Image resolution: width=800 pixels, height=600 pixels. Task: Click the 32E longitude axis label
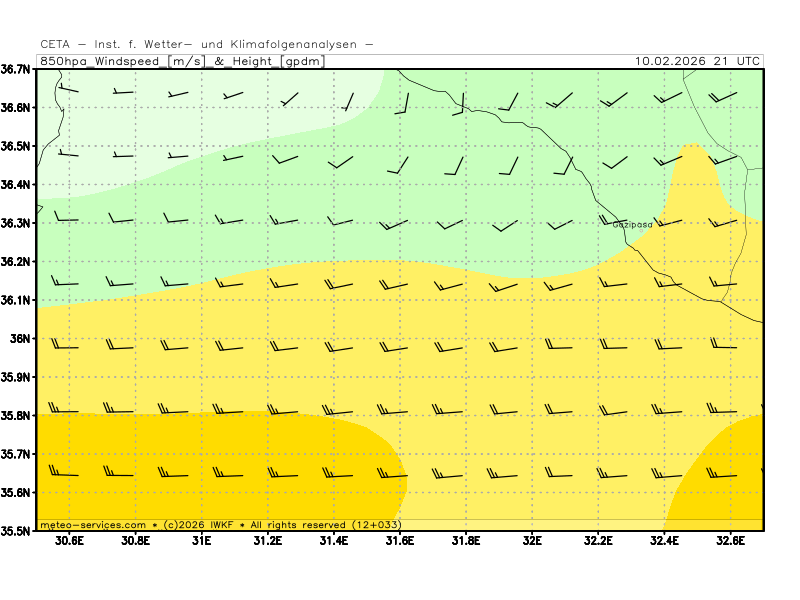(532, 542)
